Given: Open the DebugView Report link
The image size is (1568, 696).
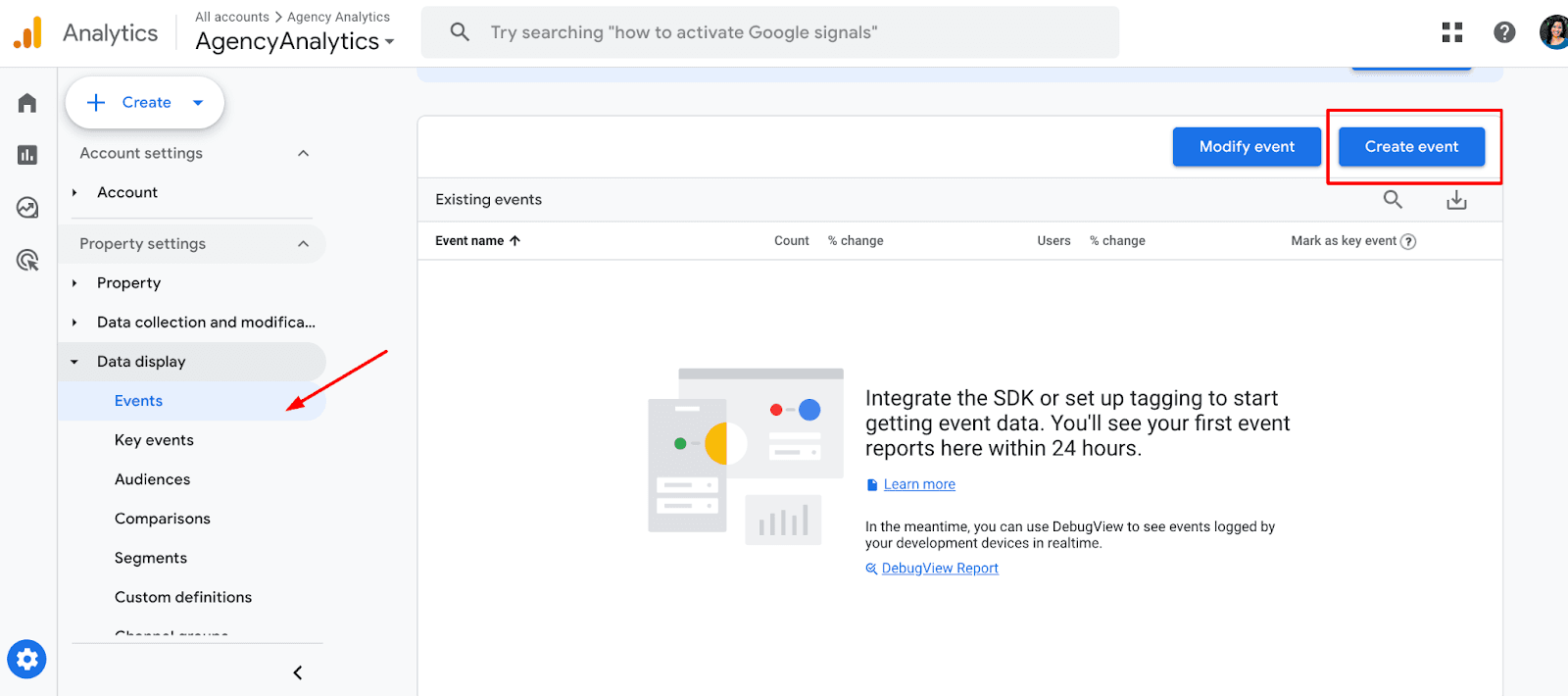Looking at the screenshot, I should pyautogui.click(x=939, y=569).
